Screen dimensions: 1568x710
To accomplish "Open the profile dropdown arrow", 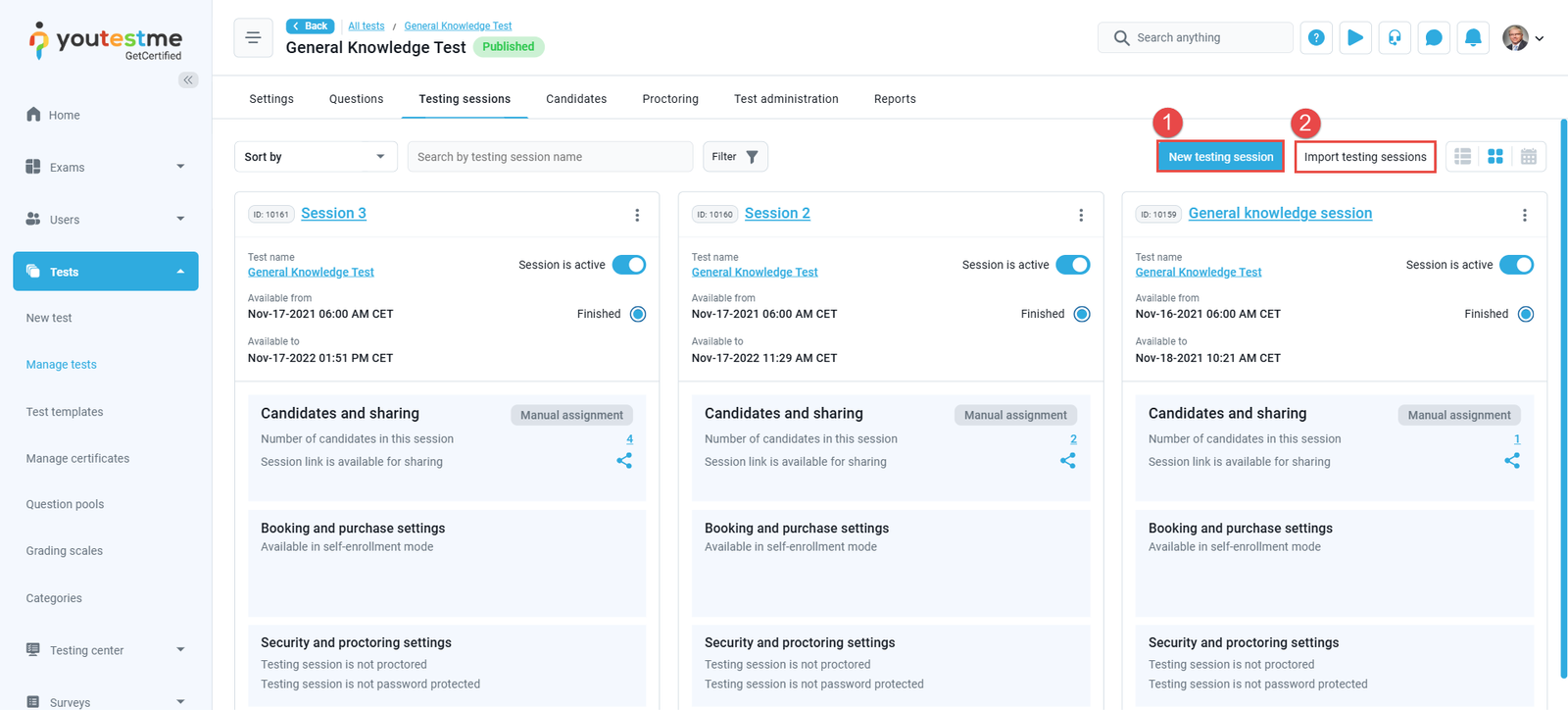I will [1540, 38].
